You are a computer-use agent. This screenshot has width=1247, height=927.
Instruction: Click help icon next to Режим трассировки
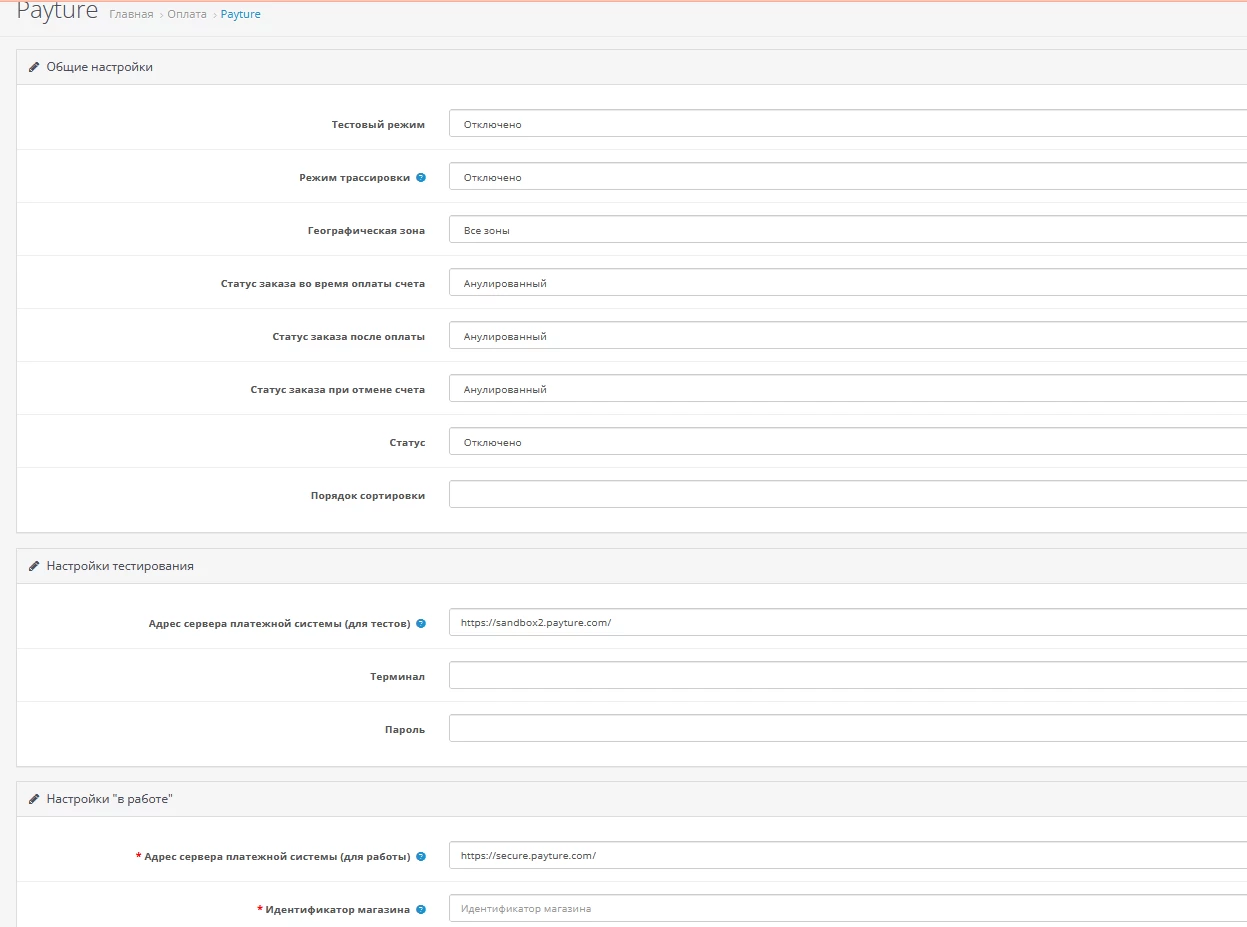(421, 177)
